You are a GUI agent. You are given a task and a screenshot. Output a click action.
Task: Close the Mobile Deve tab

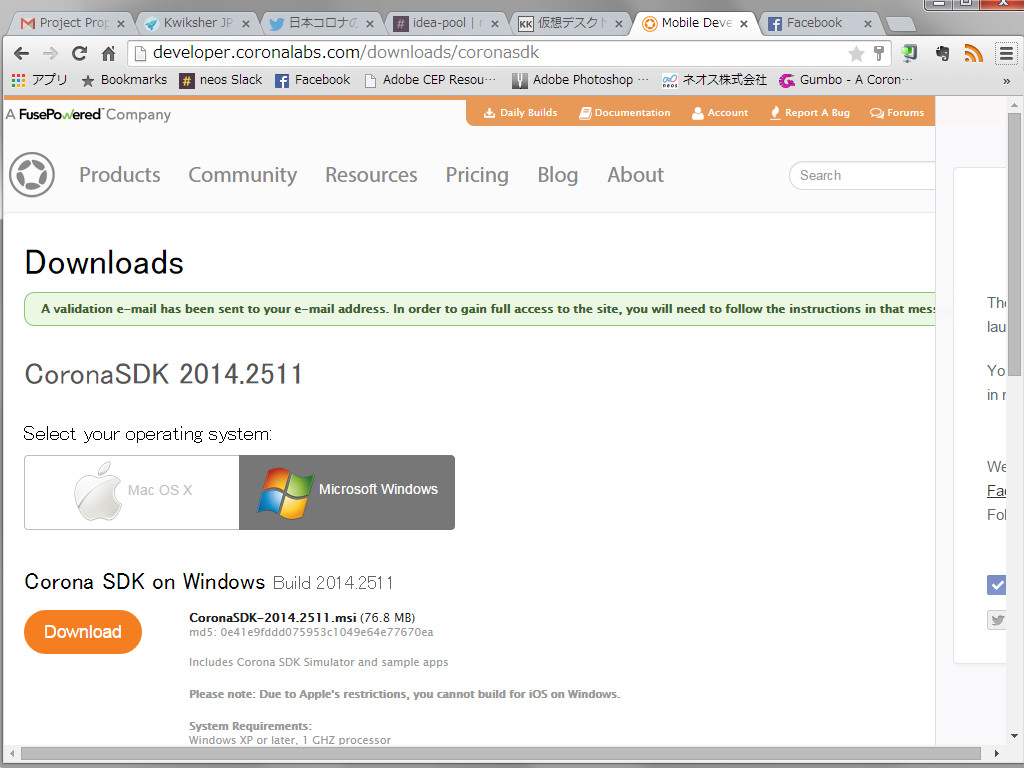(744, 24)
